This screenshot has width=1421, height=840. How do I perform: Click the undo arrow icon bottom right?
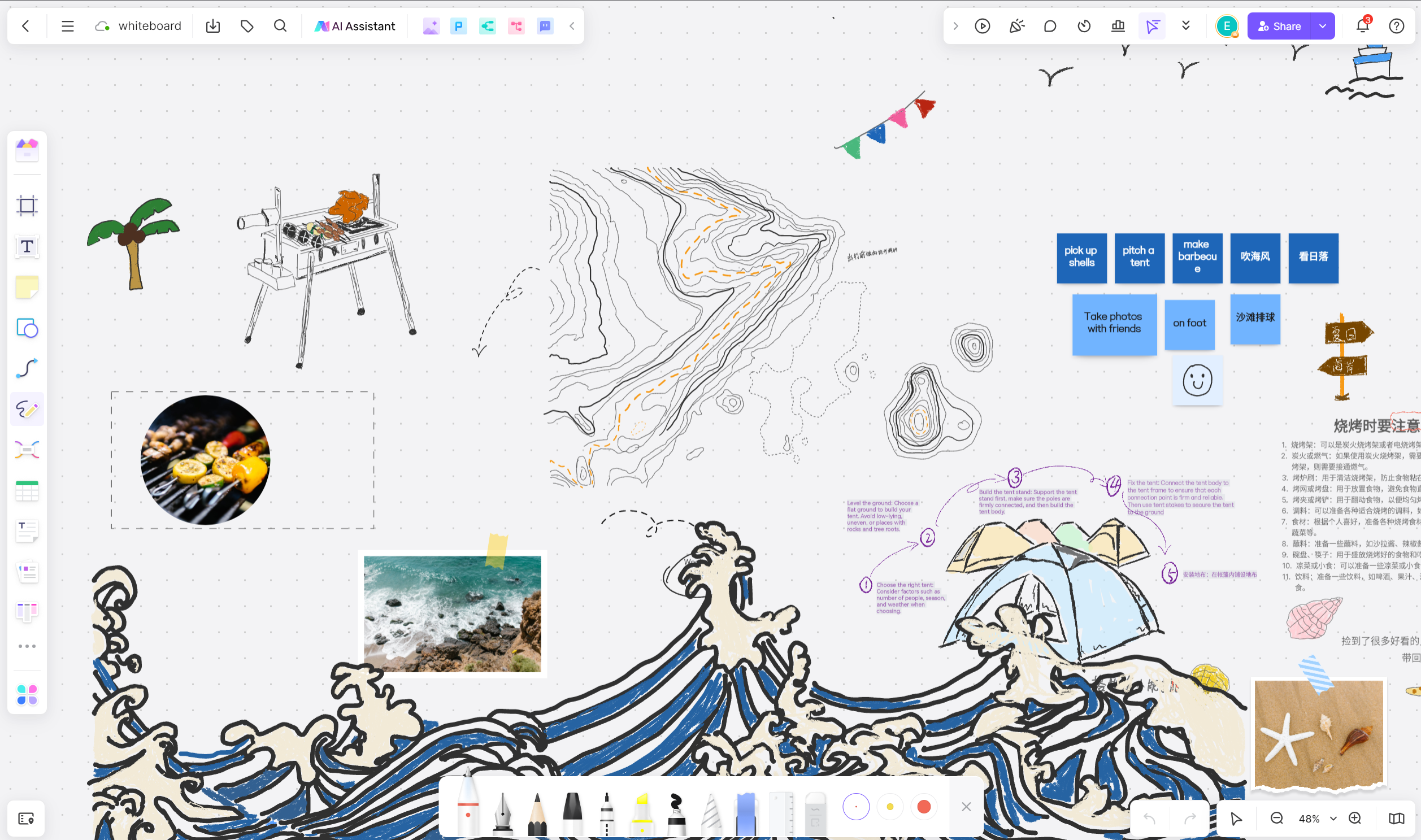point(1149,819)
